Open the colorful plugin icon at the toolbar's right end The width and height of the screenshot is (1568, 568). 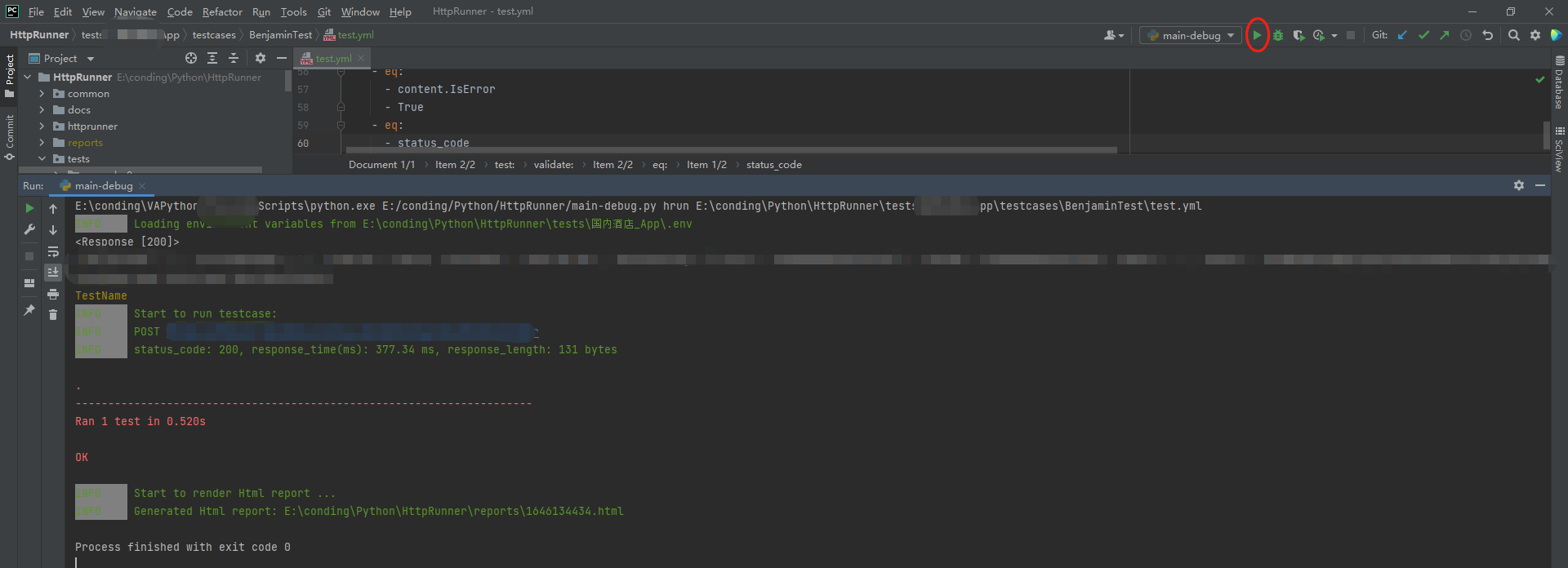point(1557,35)
